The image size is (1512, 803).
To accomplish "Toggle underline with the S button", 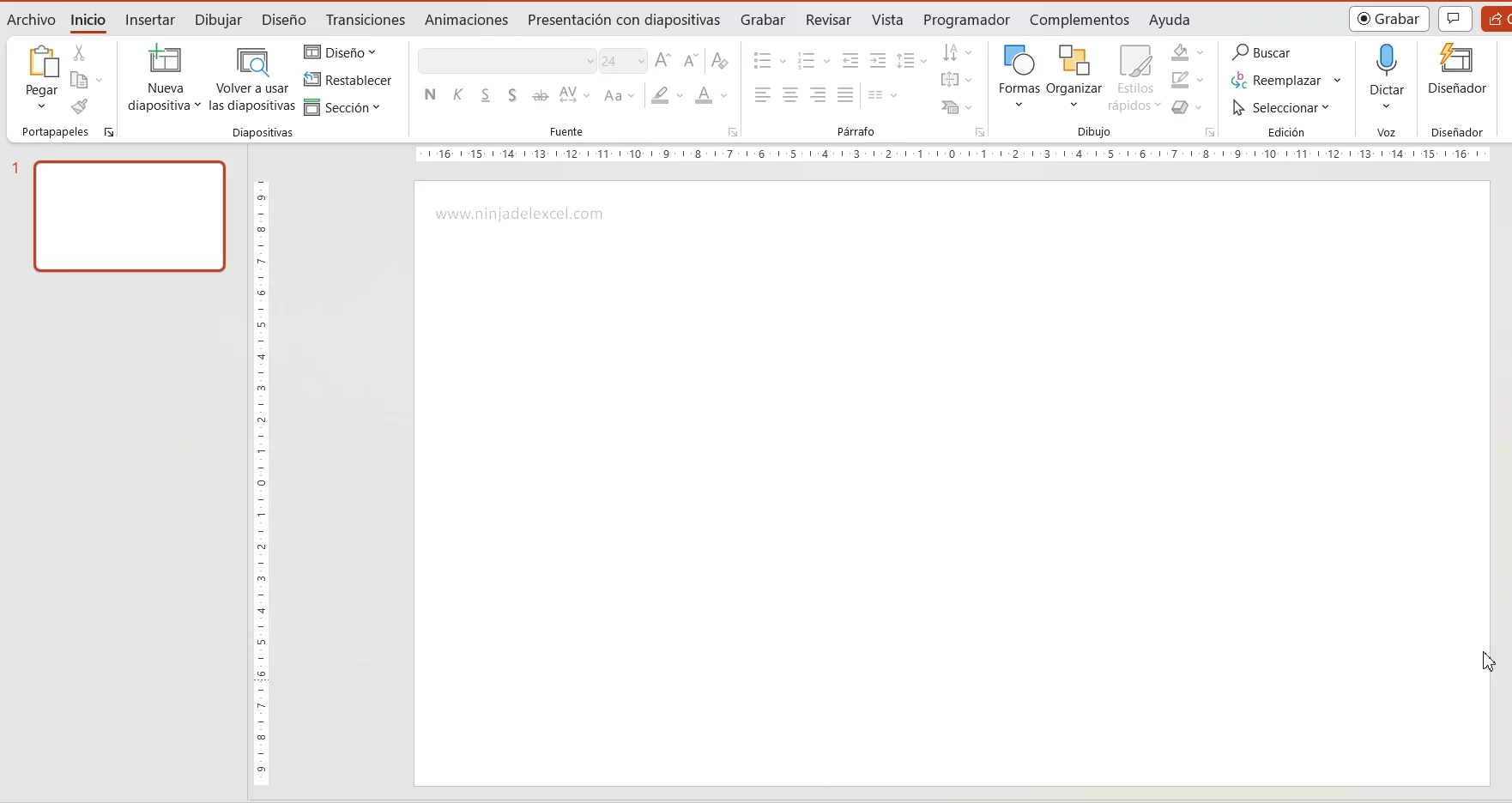I will tap(485, 95).
